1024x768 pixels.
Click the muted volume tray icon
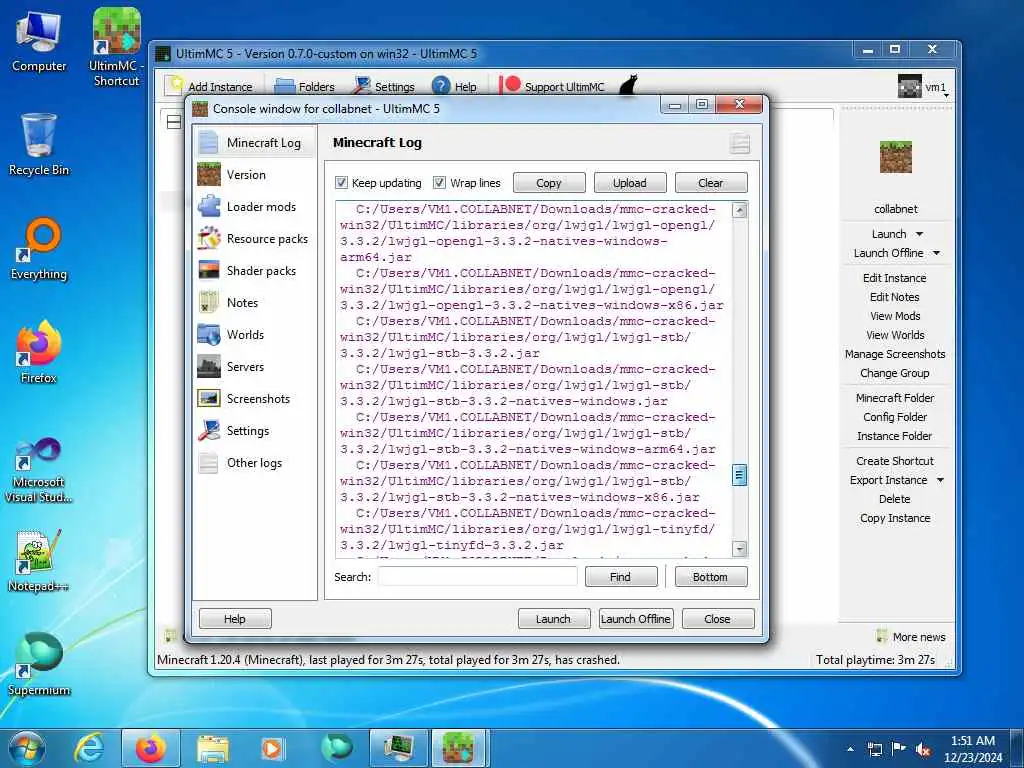click(x=922, y=750)
